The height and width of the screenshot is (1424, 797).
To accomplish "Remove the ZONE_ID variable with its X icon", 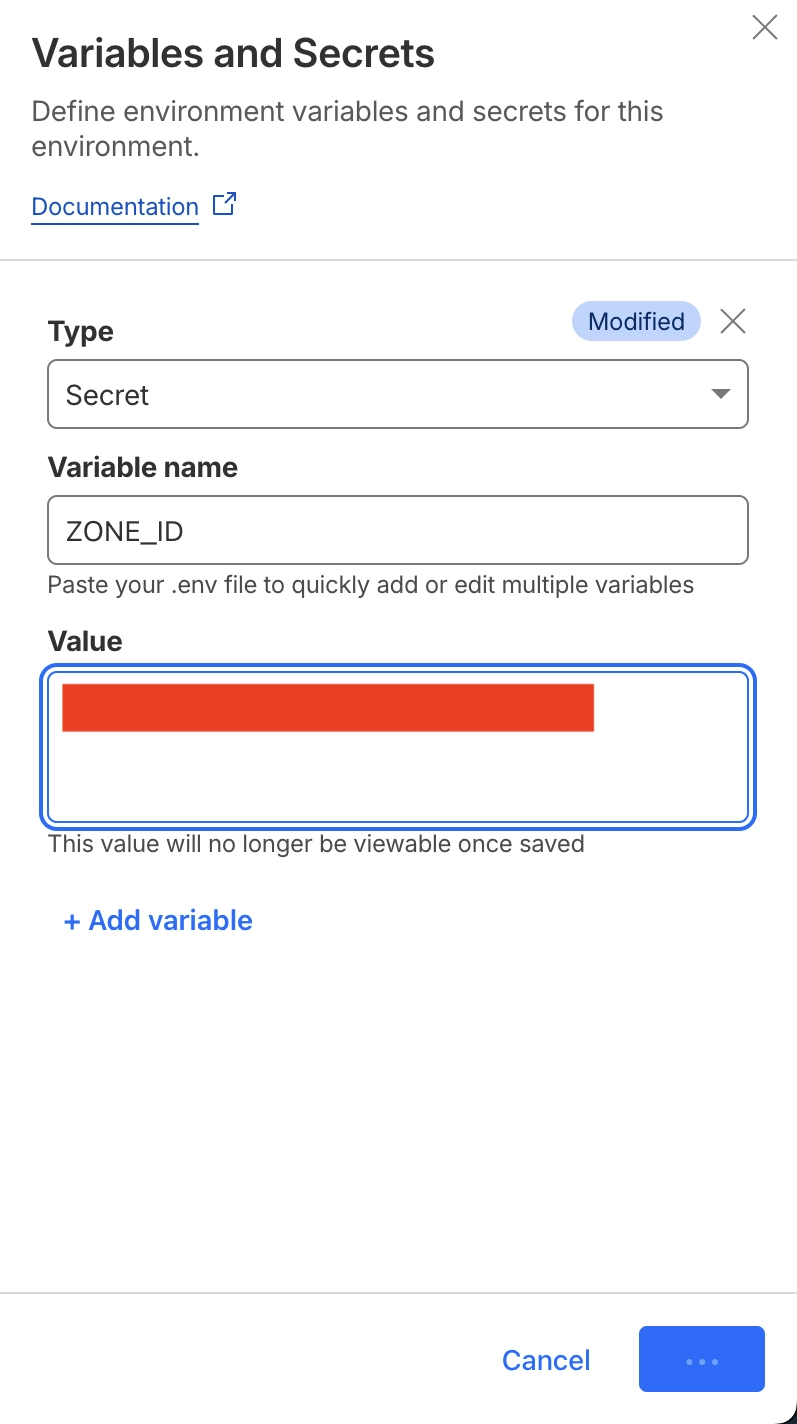I will pos(733,321).
